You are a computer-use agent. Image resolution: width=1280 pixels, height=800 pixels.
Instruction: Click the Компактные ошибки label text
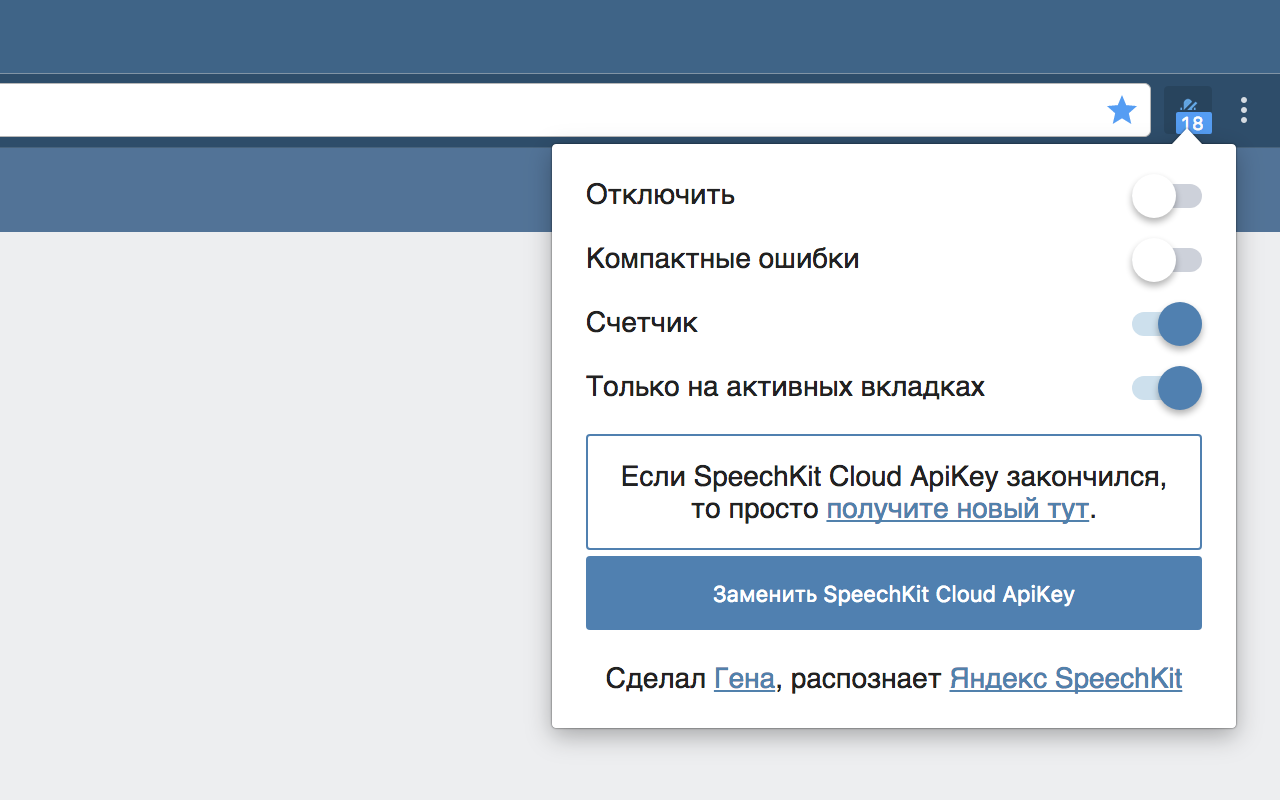pyautogui.click(x=723, y=259)
